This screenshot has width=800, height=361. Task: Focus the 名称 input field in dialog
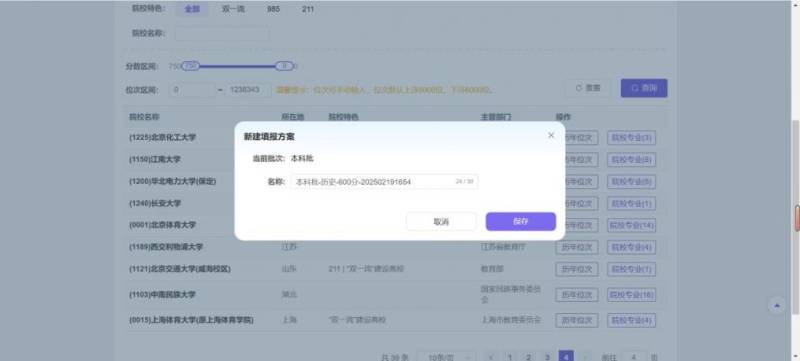(x=384, y=182)
